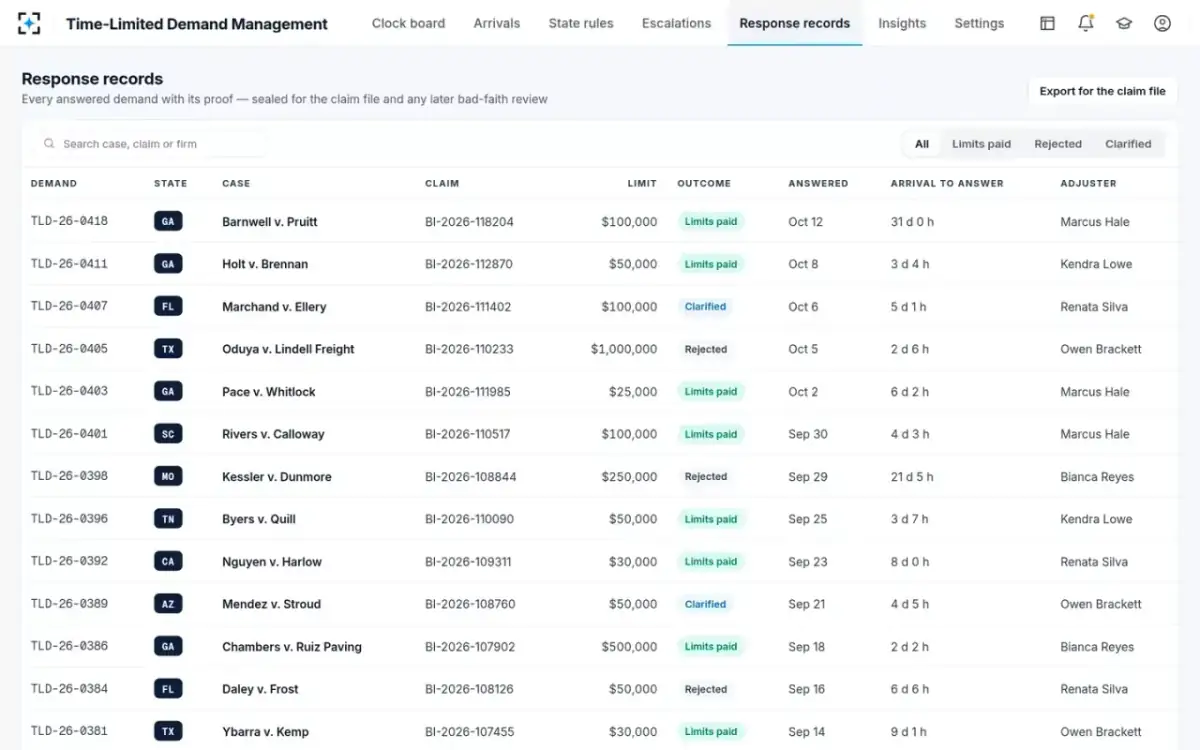Click Clarified outcome for Marchand v. Ellery

[x=705, y=307]
